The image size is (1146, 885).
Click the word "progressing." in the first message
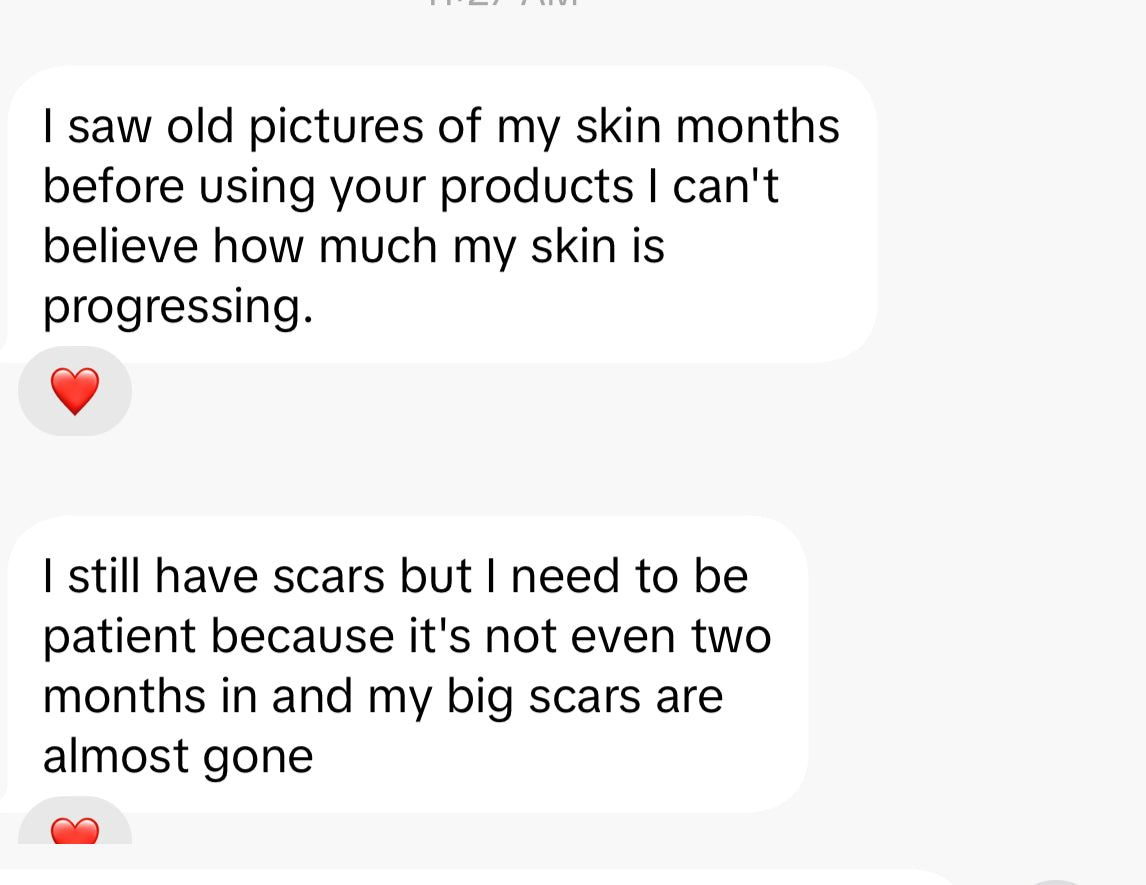point(178,306)
